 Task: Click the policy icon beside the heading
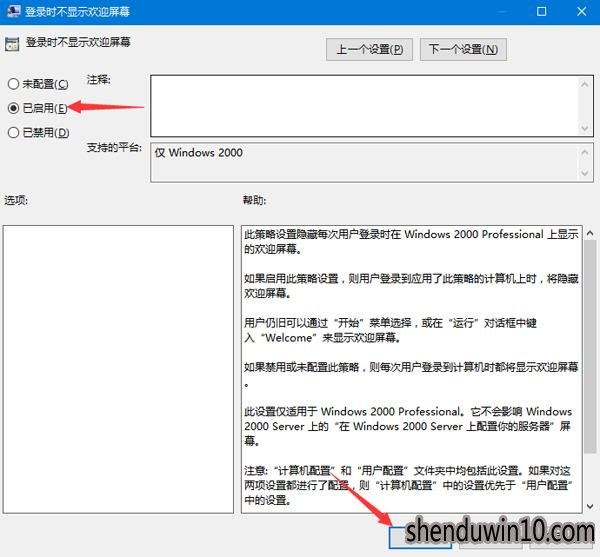click(x=12, y=44)
